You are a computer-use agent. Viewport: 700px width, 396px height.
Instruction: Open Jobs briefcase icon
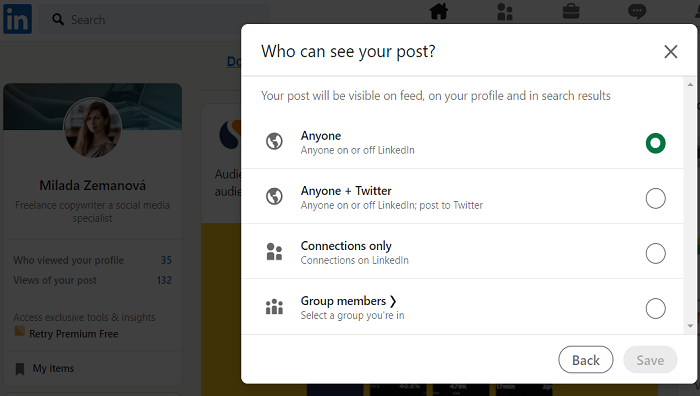tap(571, 11)
